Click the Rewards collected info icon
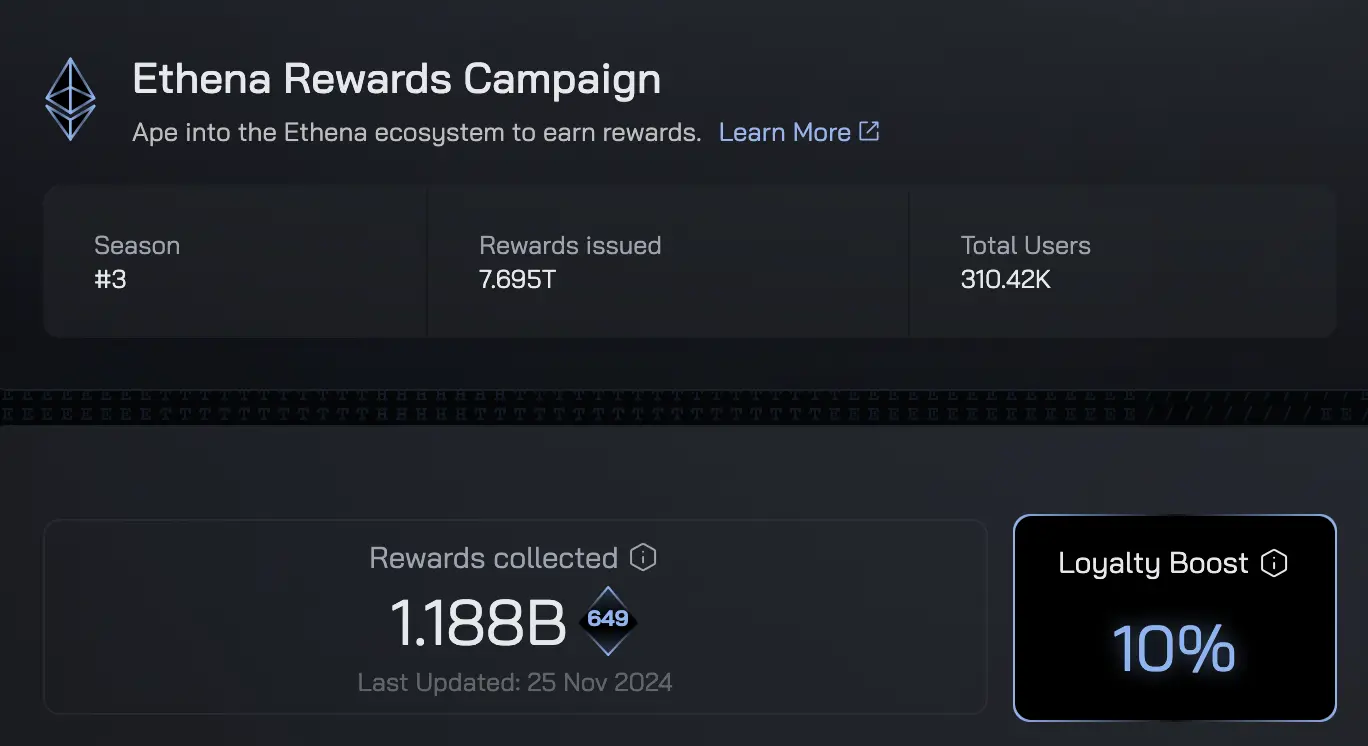The height and width of the screenshot is (746, 1368). click(643, 557)
